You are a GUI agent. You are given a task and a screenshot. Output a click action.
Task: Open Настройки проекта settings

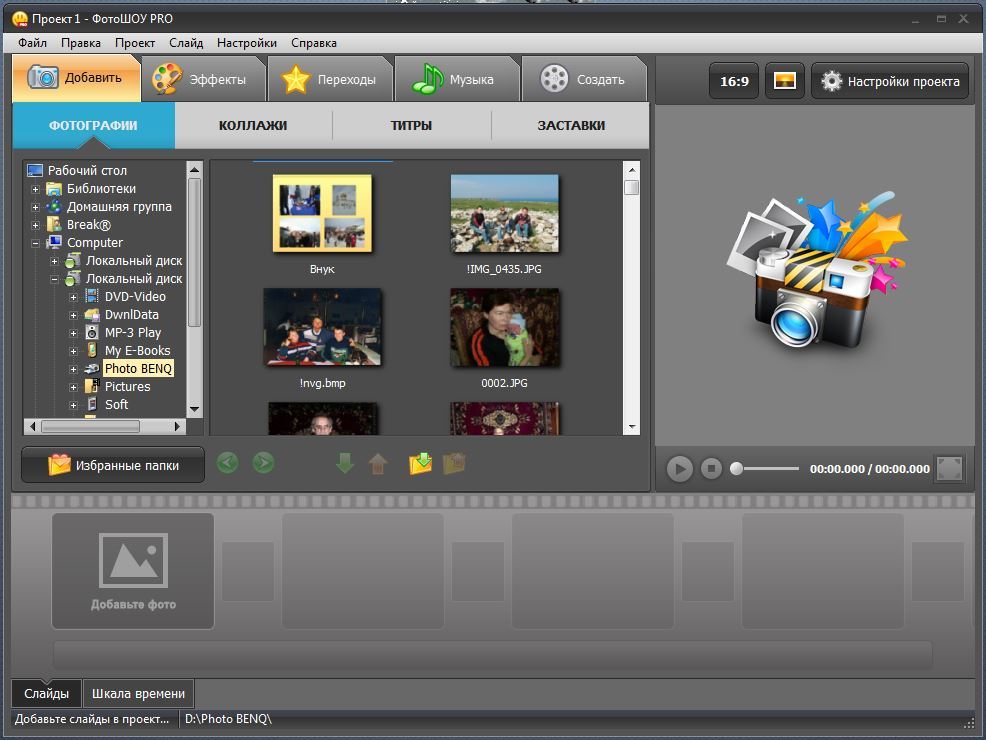(890, 81)
